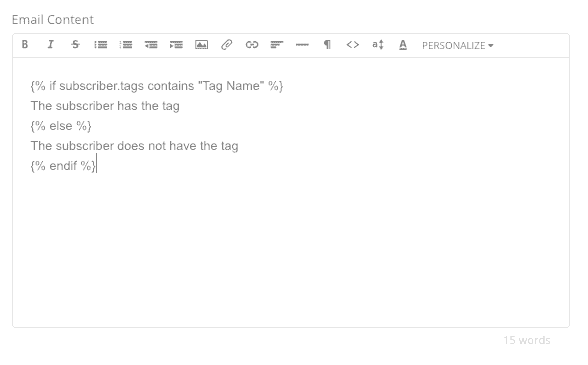This screenshot has height=365, width=588.
Task: Toggle italic formatting
Action: click(50, 45)
